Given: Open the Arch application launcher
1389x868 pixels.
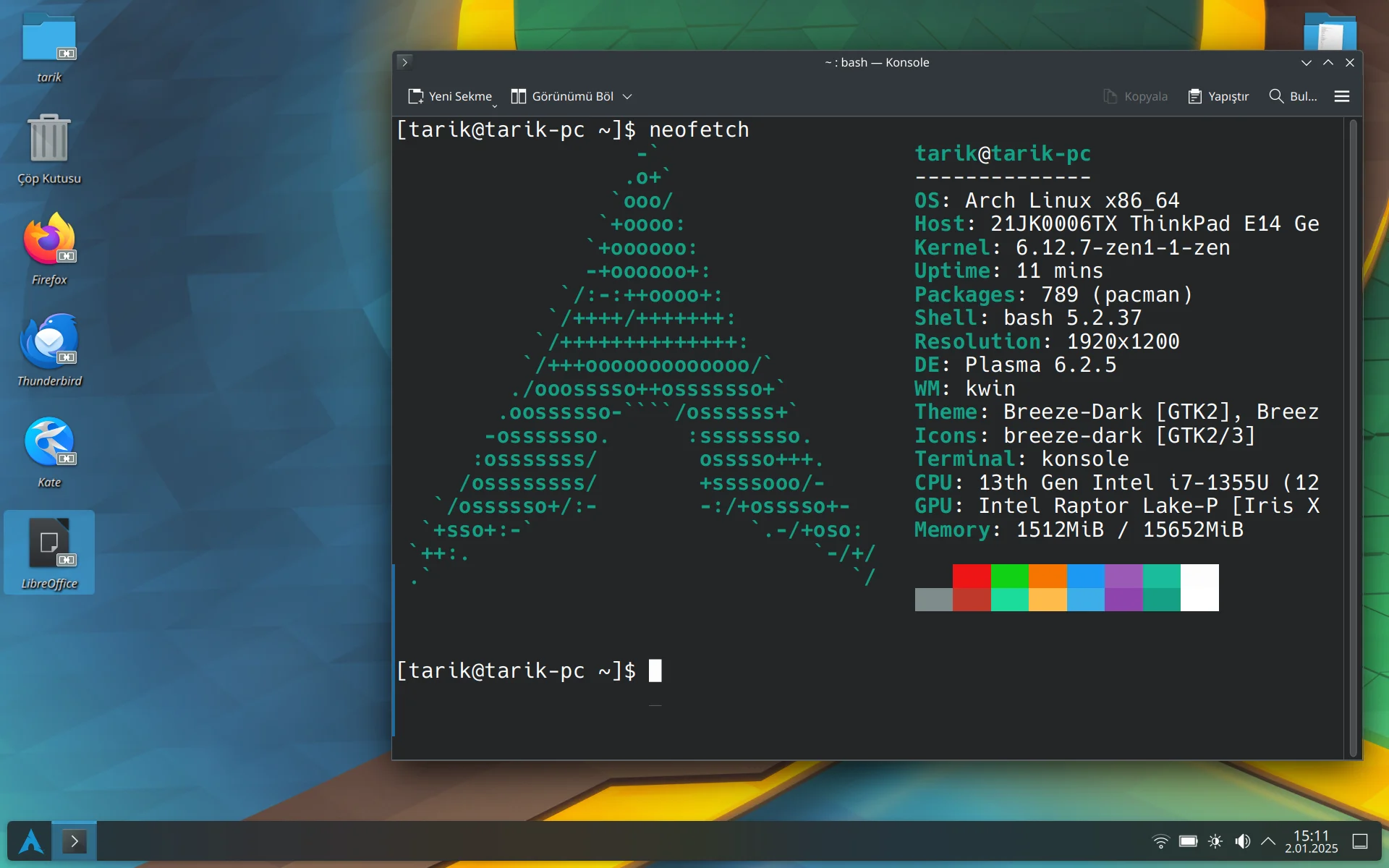Looking at the screenshot, I should click(30, 841).
